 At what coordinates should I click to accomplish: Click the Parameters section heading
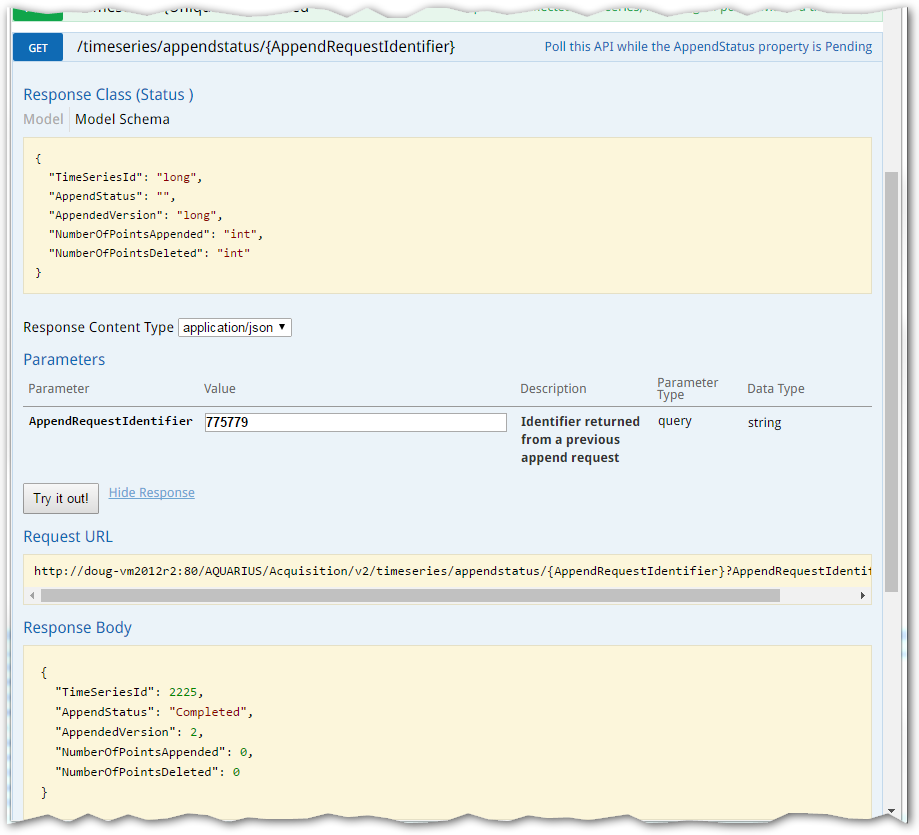[63, 359]
